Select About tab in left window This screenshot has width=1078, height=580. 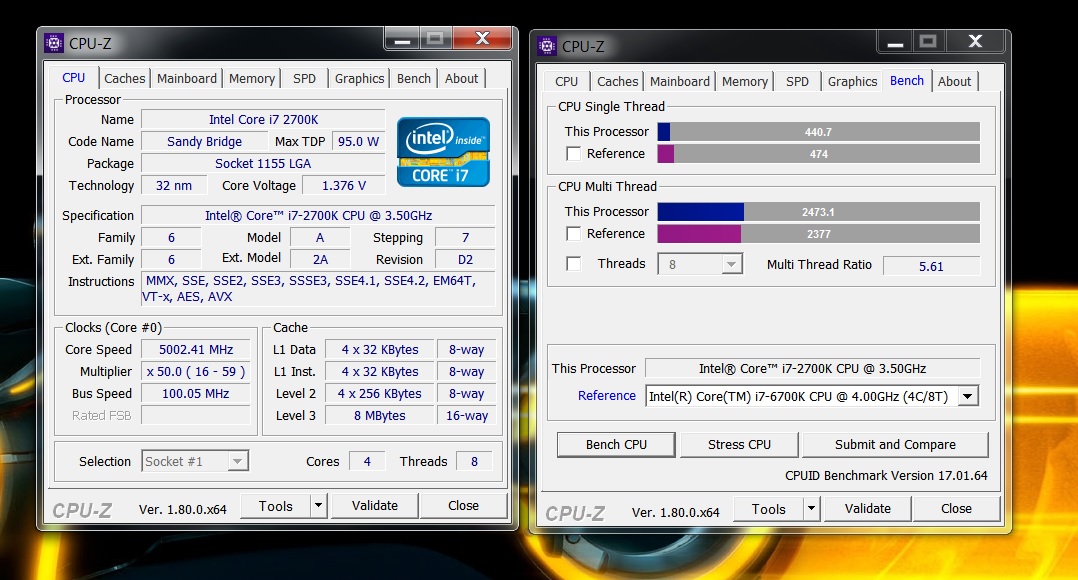point(461,78)
